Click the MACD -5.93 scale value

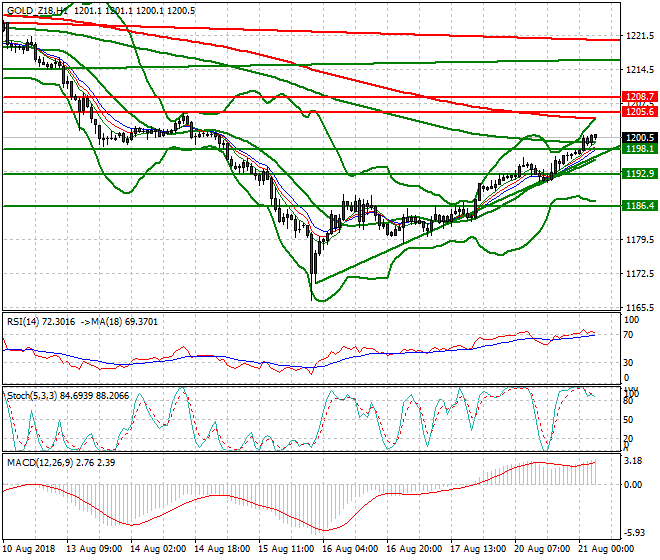(x=634, y=533)
